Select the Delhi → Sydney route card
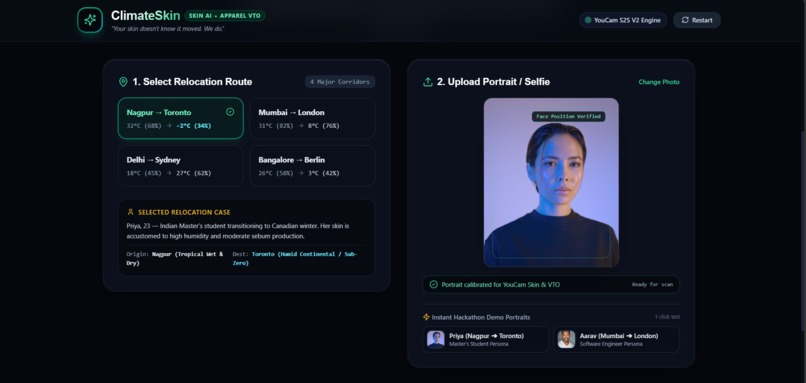The width and height of the screenshot is (806, 383). 180,166
